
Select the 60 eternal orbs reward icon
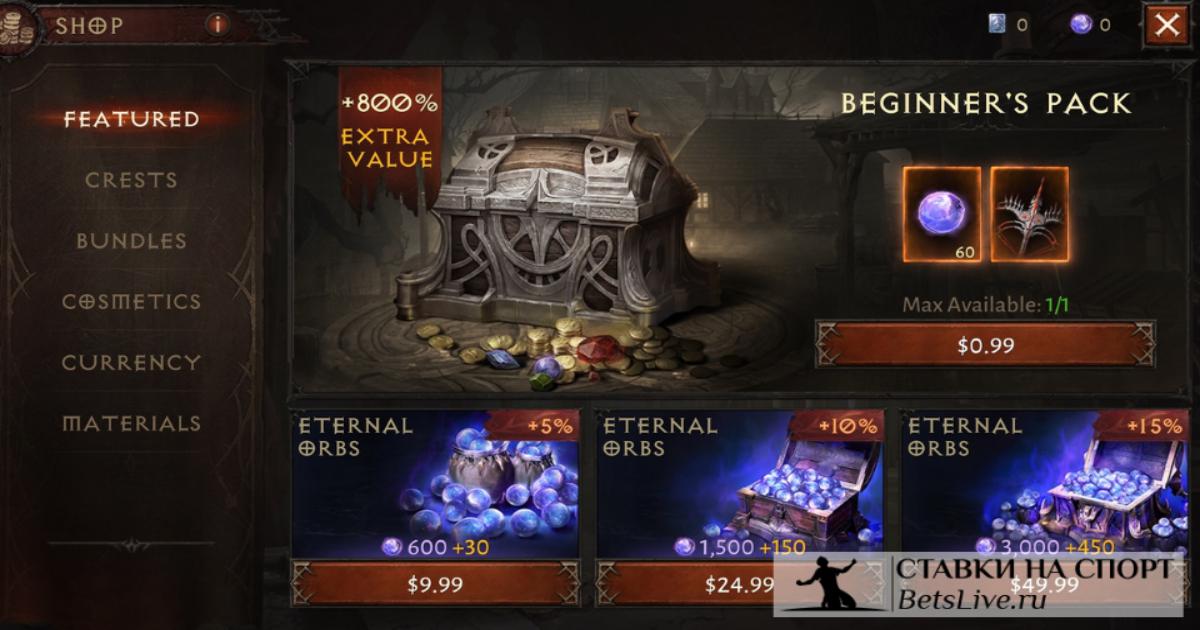coord(943,214)
